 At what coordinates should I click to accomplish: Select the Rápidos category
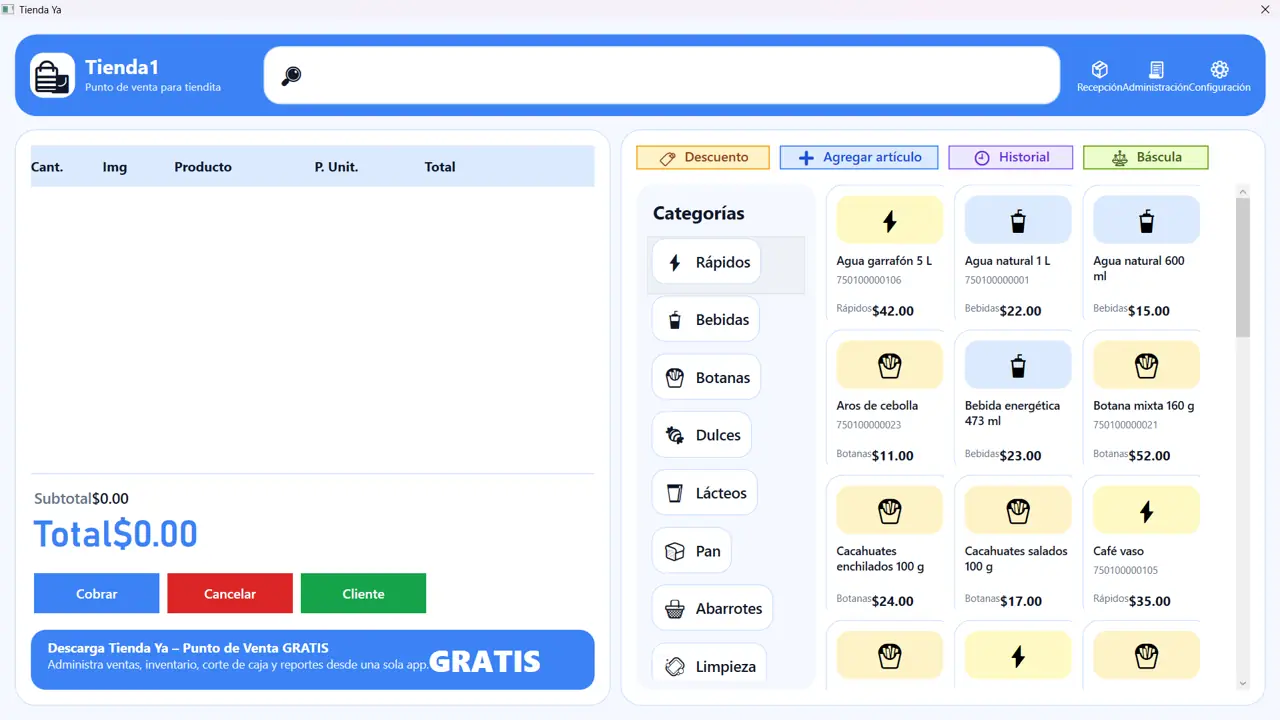click(x=706, y=262)
